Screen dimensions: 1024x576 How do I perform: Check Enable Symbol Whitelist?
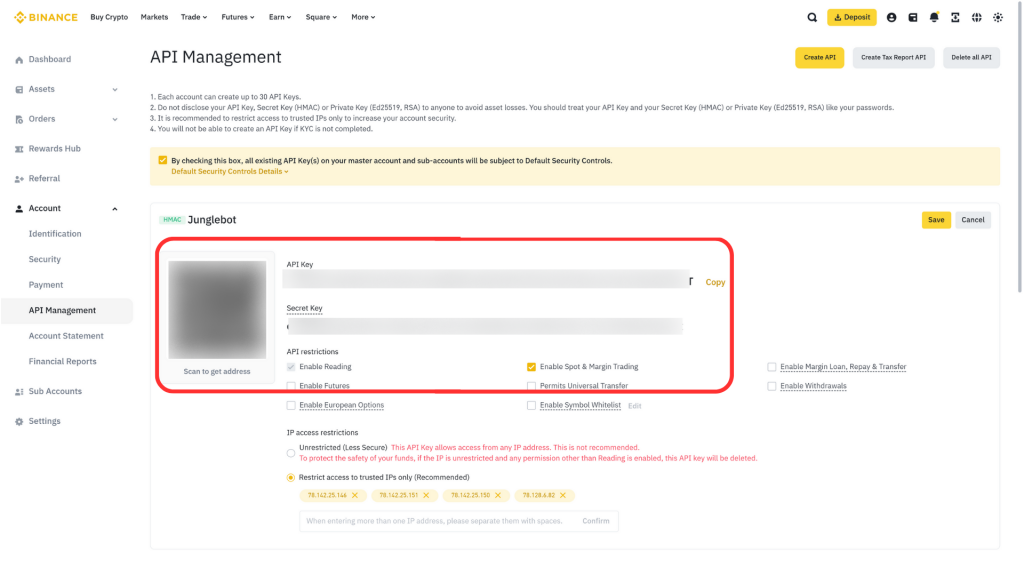point(531,406)
